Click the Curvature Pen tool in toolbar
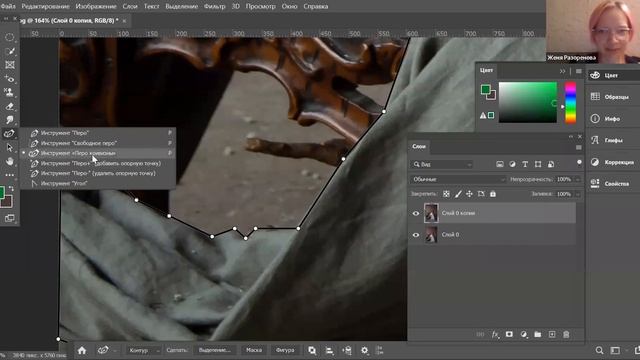 9,133
